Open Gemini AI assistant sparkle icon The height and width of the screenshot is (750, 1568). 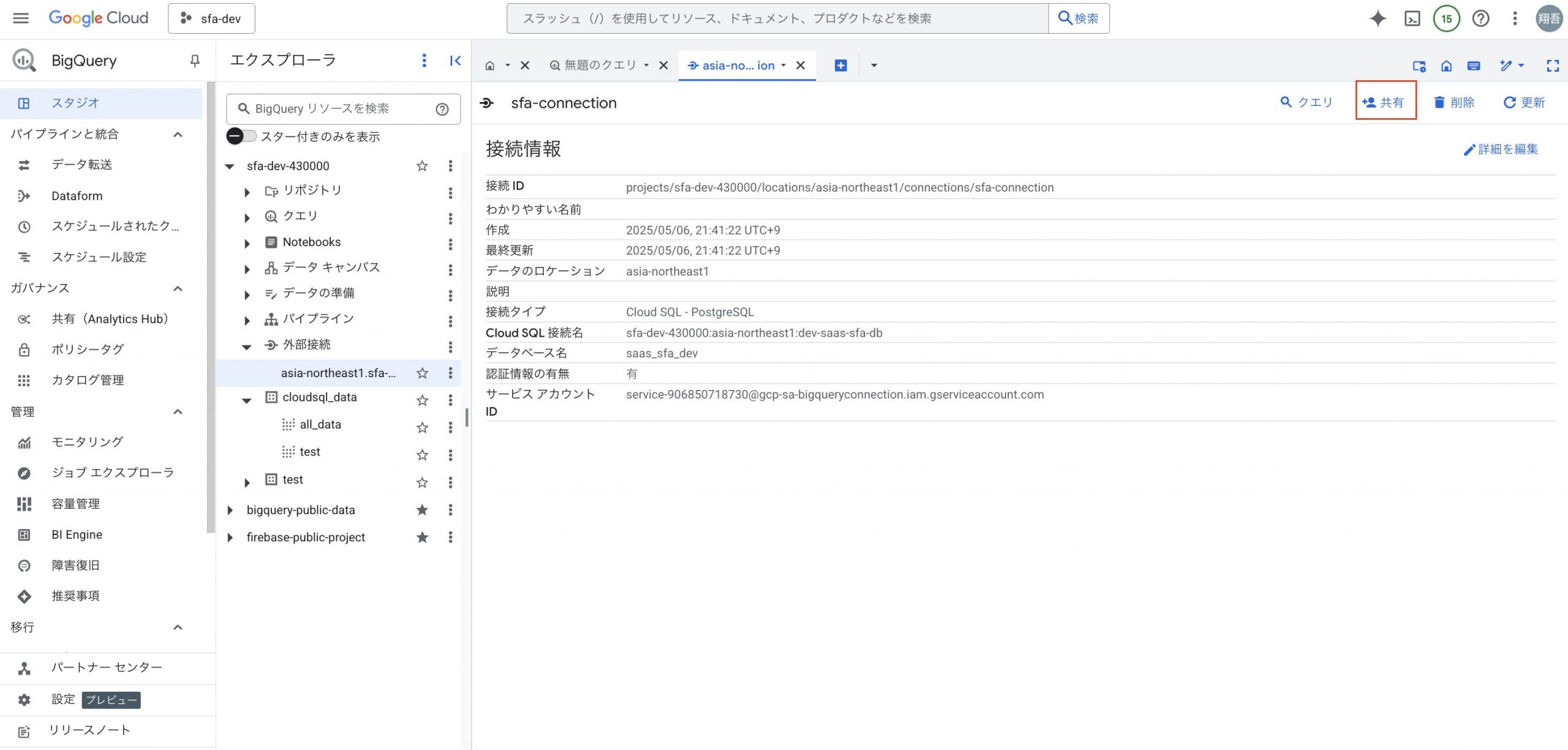click(x=1378, y=18)
